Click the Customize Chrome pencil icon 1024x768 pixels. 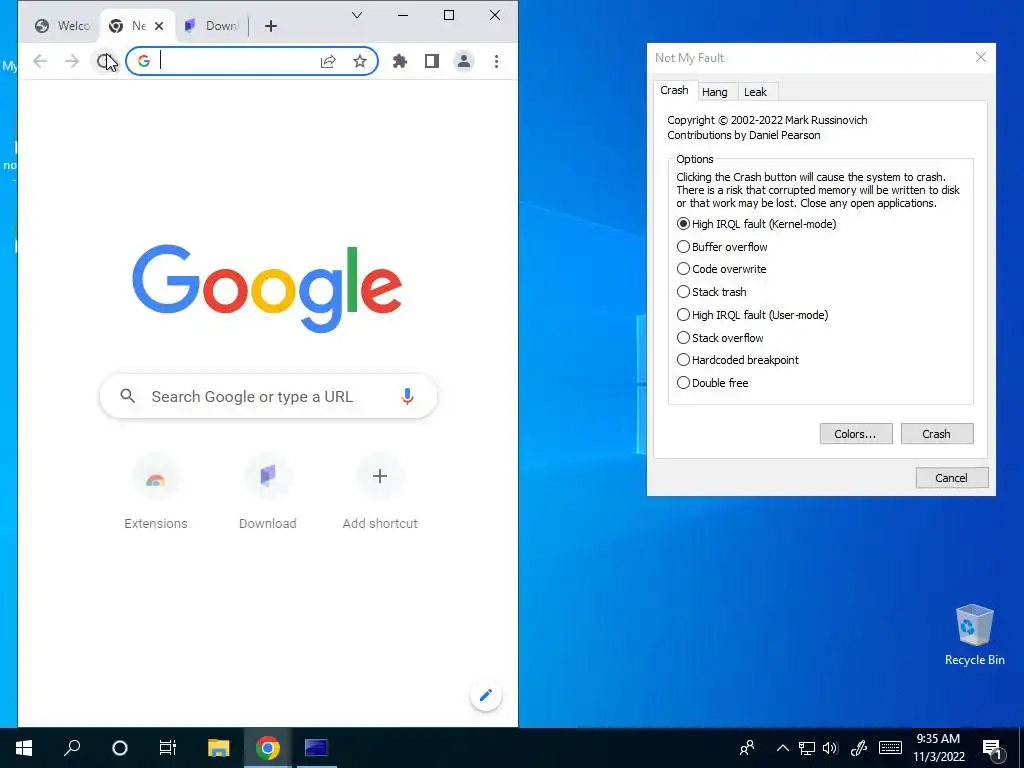485,696
